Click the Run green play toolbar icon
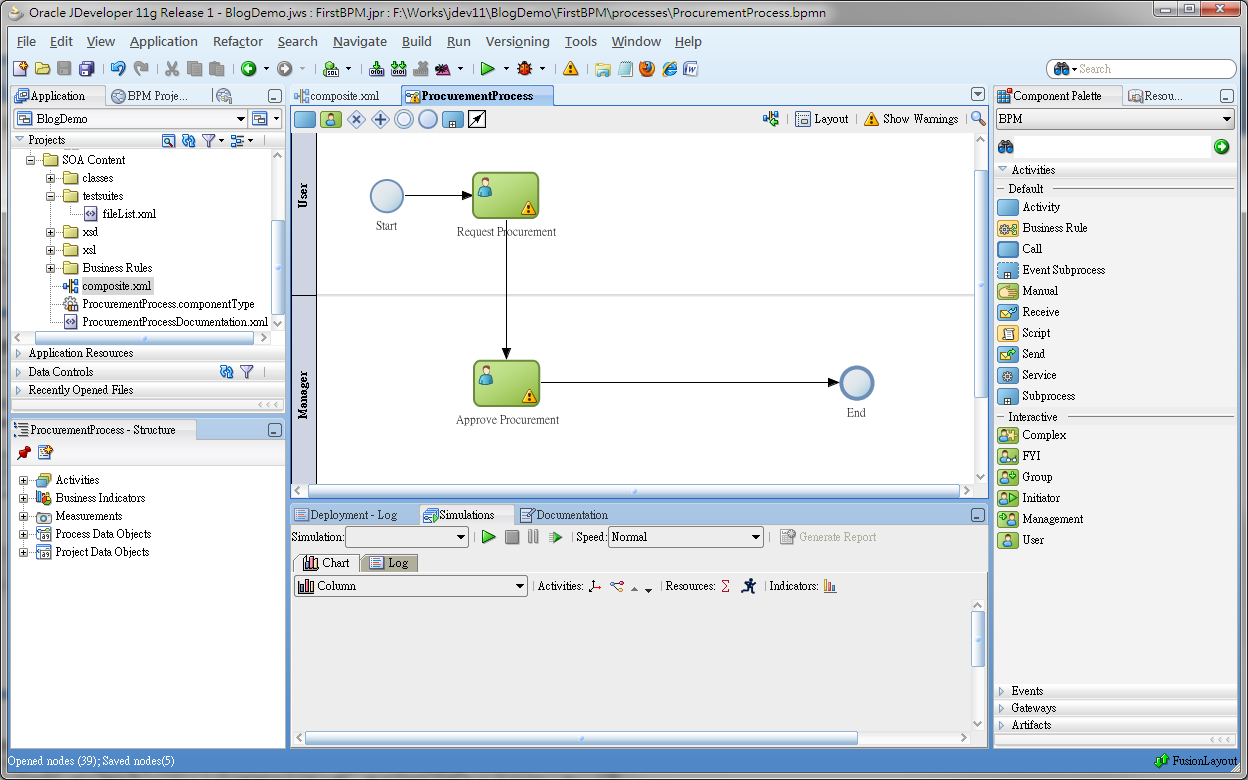Image resolution: width=1248 pixels, height=780 pixels. (x=488, y=69)
